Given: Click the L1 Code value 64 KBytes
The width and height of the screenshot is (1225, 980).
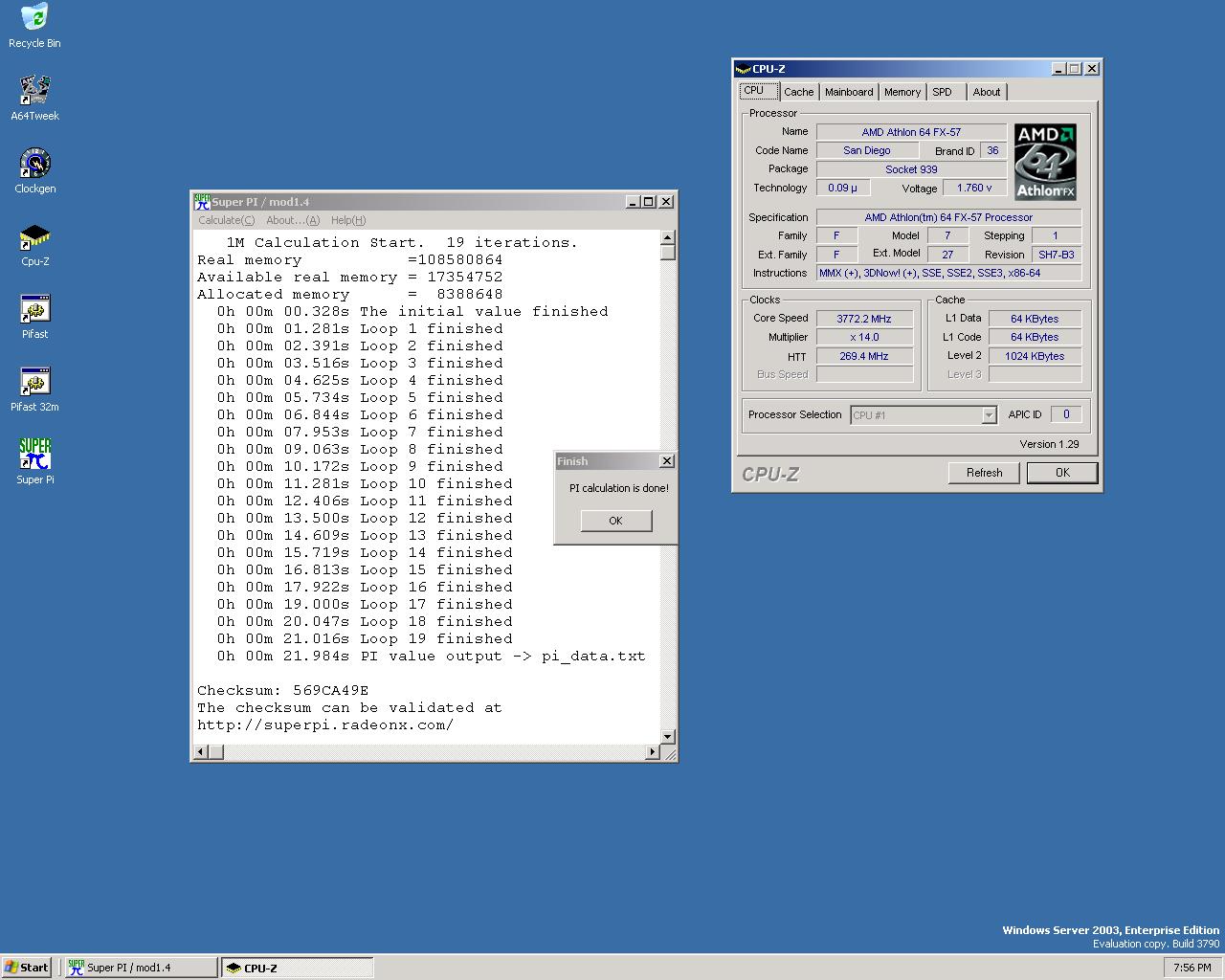Looking at the screenshot, I should tap(1035, 337).
